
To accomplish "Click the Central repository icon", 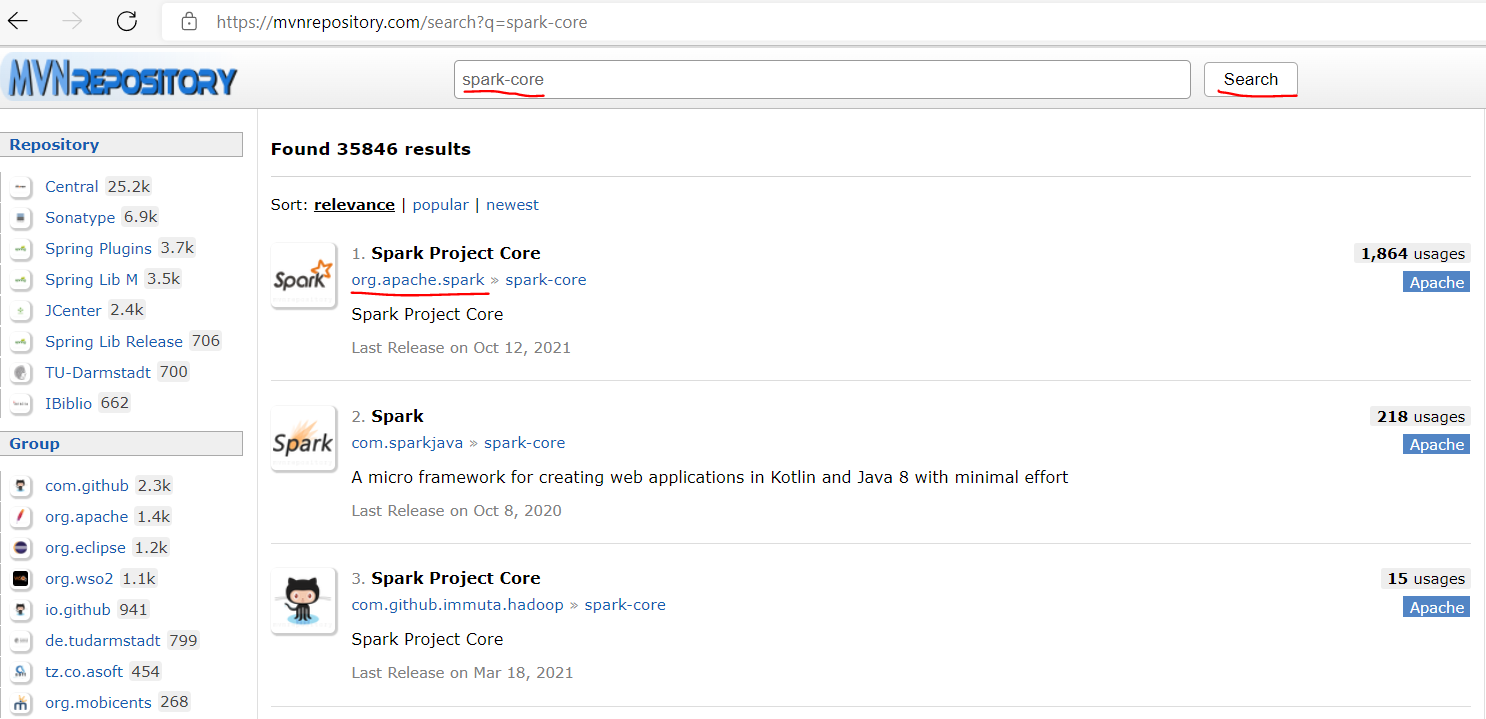I will coord(21,187).
